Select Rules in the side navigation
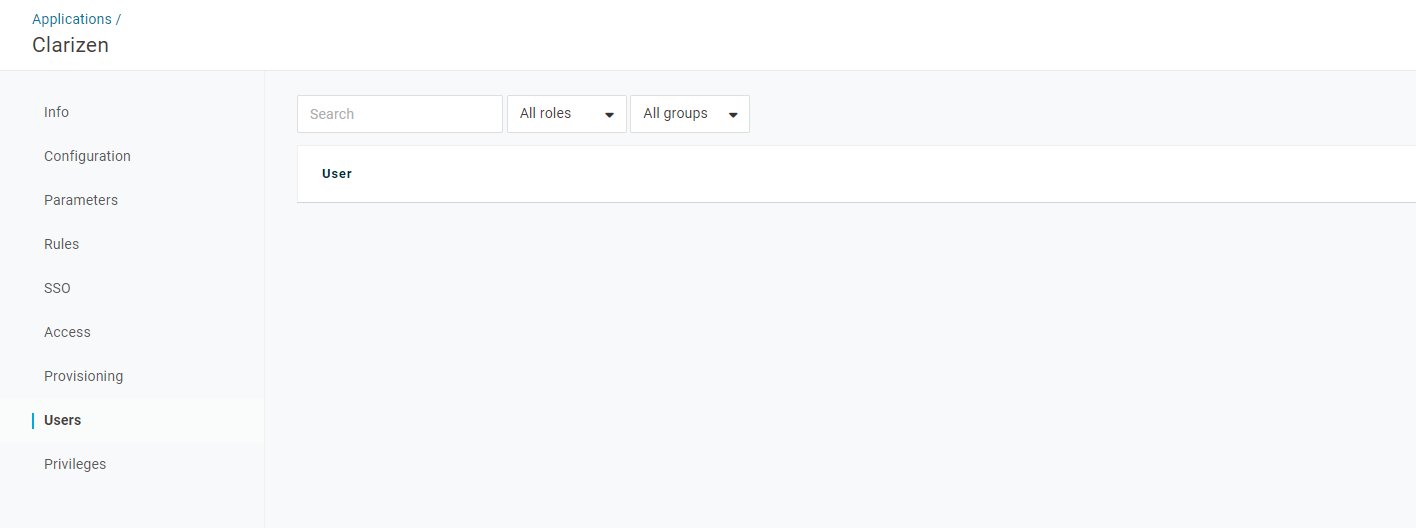 click(x=61, y=244)
